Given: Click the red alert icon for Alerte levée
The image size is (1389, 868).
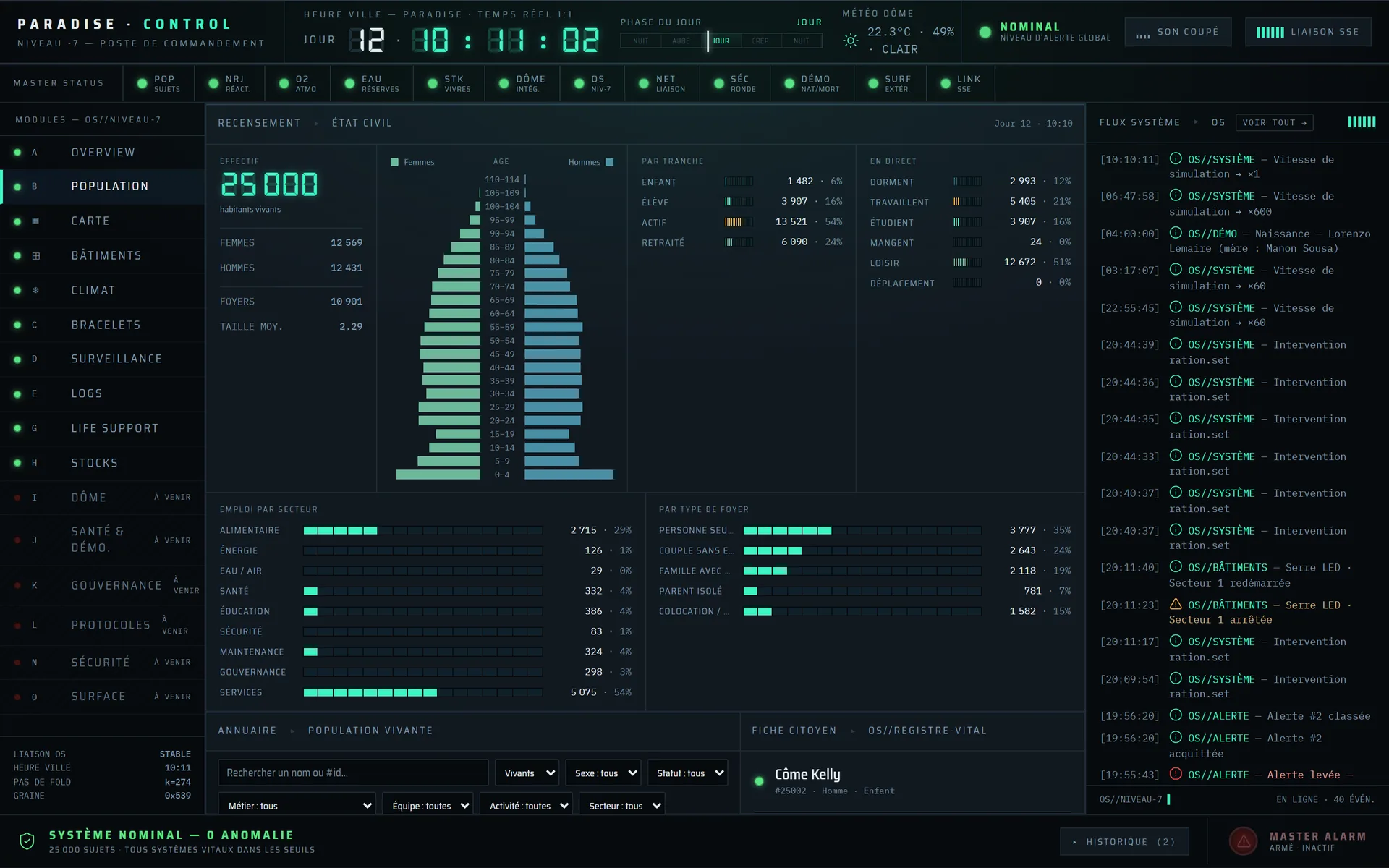Looking at the screenshot, I should [x=1176, y=774].
